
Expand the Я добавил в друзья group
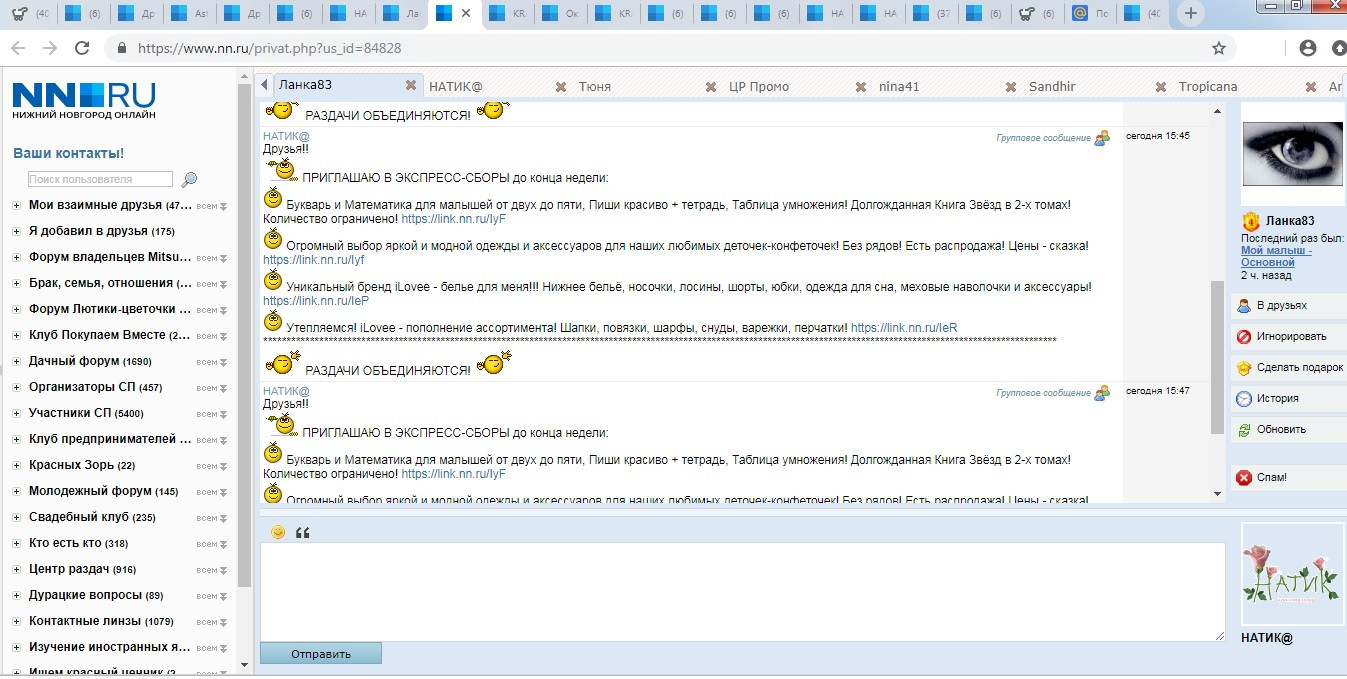[16, 232]
